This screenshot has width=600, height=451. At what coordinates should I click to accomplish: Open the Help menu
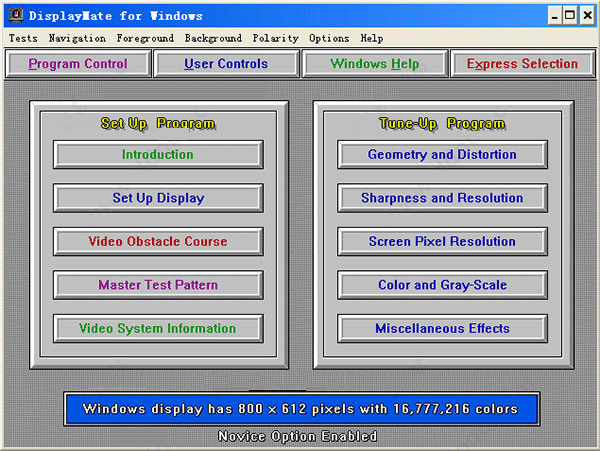(x=372, y=38)
